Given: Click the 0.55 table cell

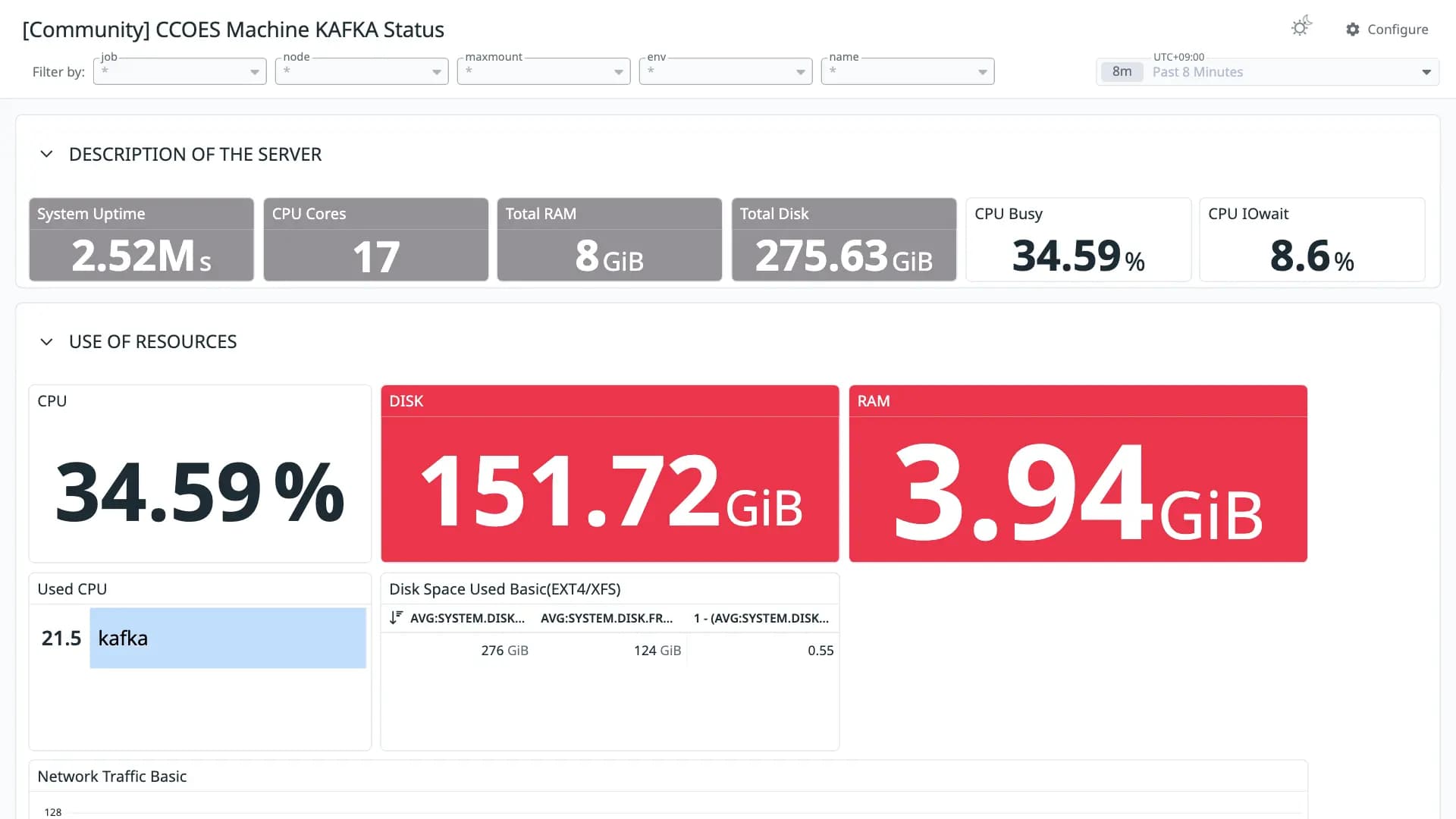Looking at the screenshot, I should click(821, 651).
